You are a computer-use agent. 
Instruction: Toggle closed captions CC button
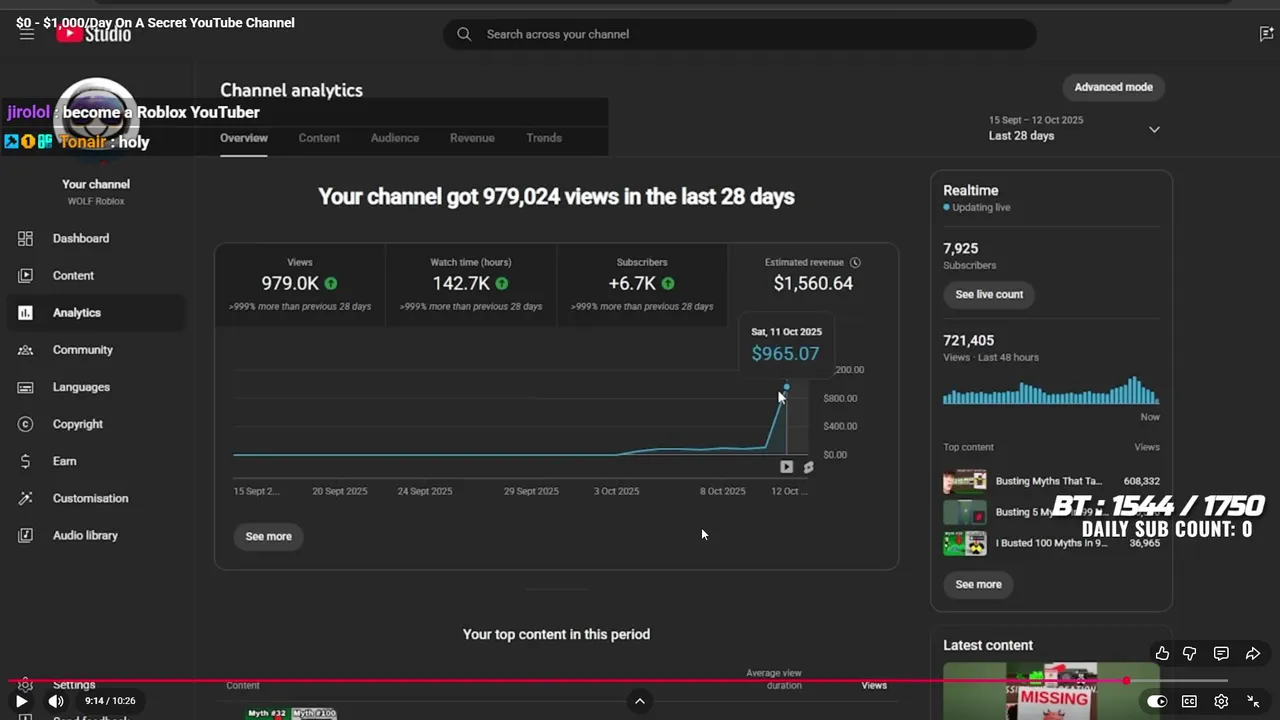click(x=1189, y=701)
